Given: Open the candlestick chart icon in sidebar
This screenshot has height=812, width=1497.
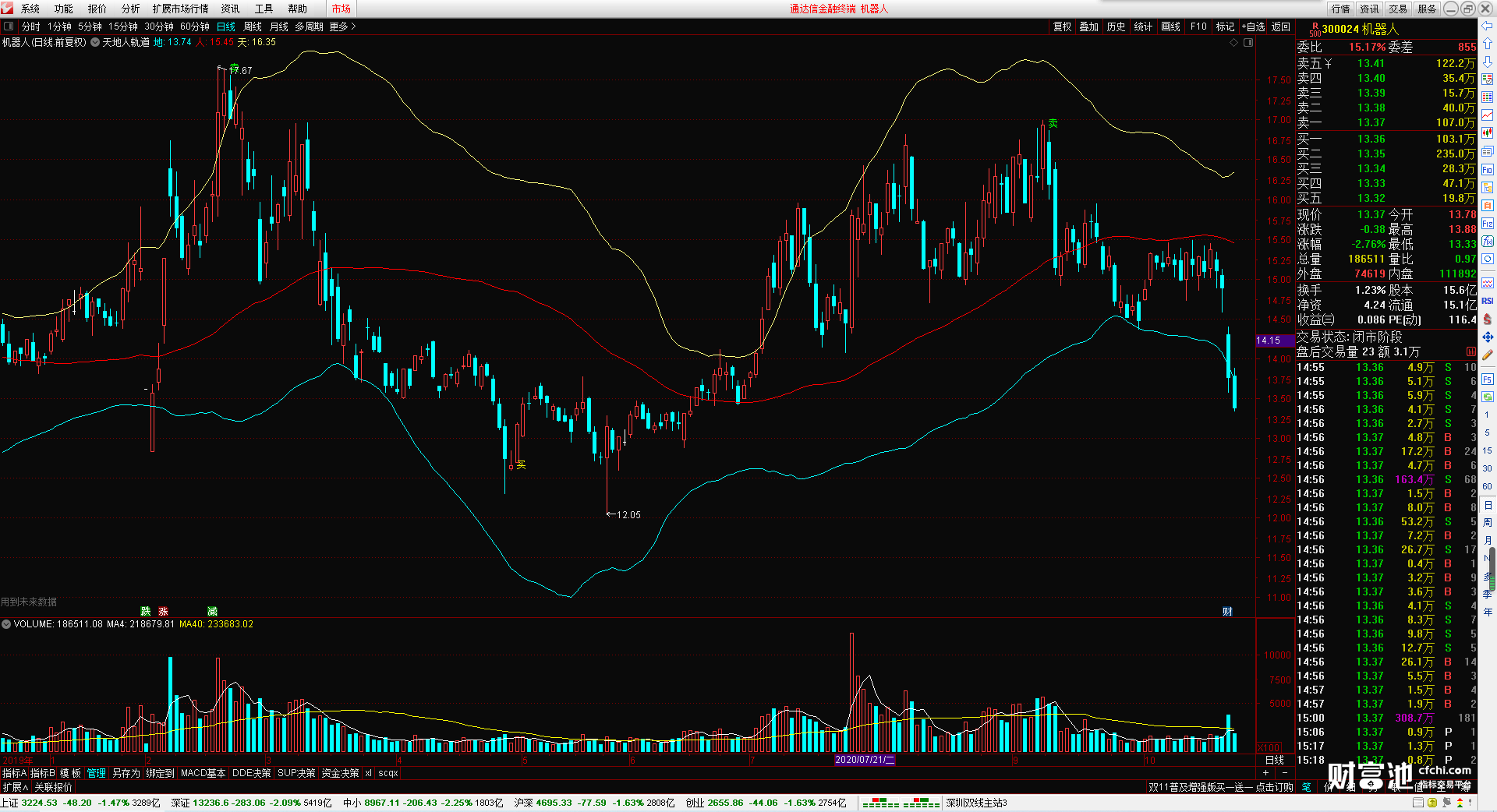Looking at the screenshot, I should tap(1488, 133).
